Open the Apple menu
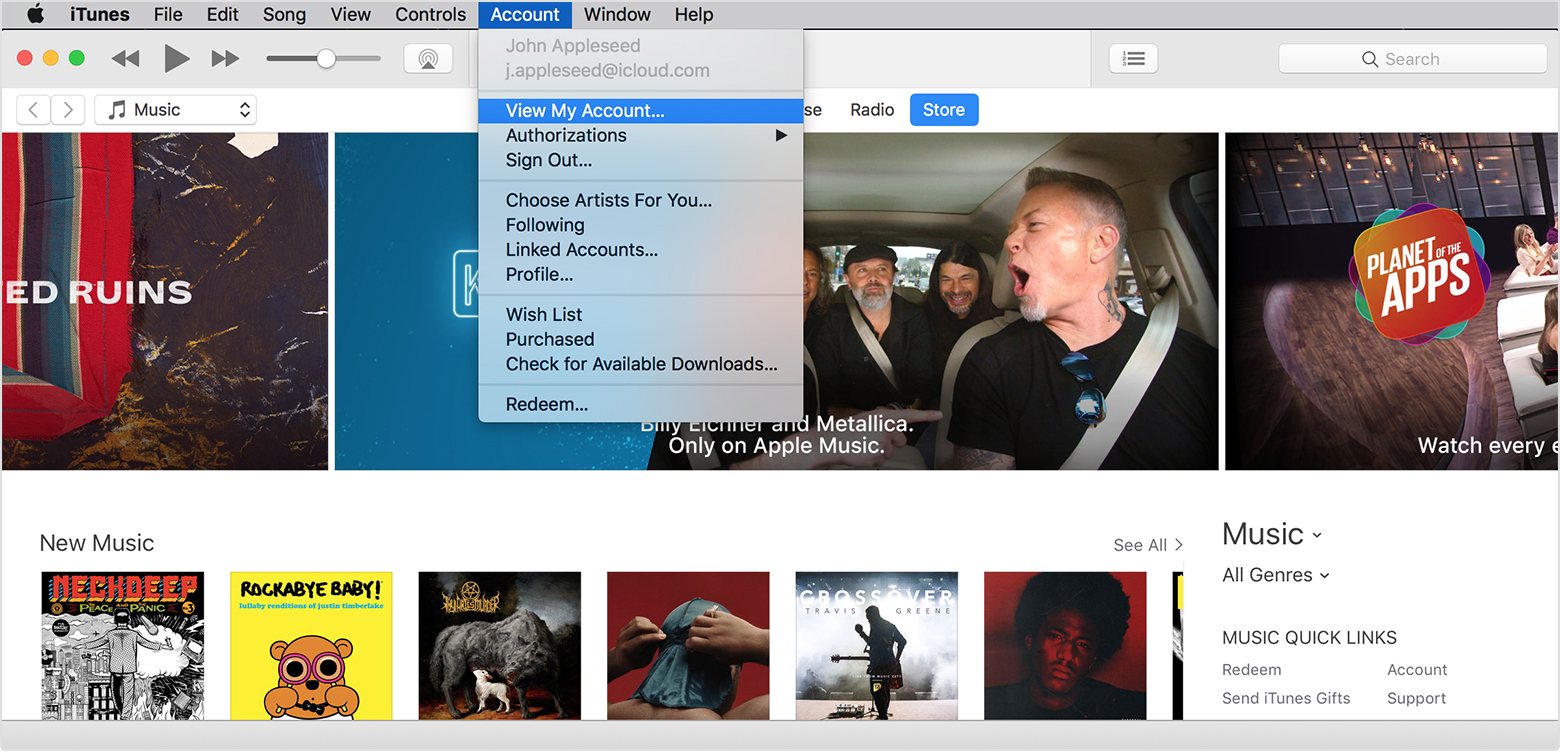The height and width of the screenshot is (752, 1560). click(36, 14)
